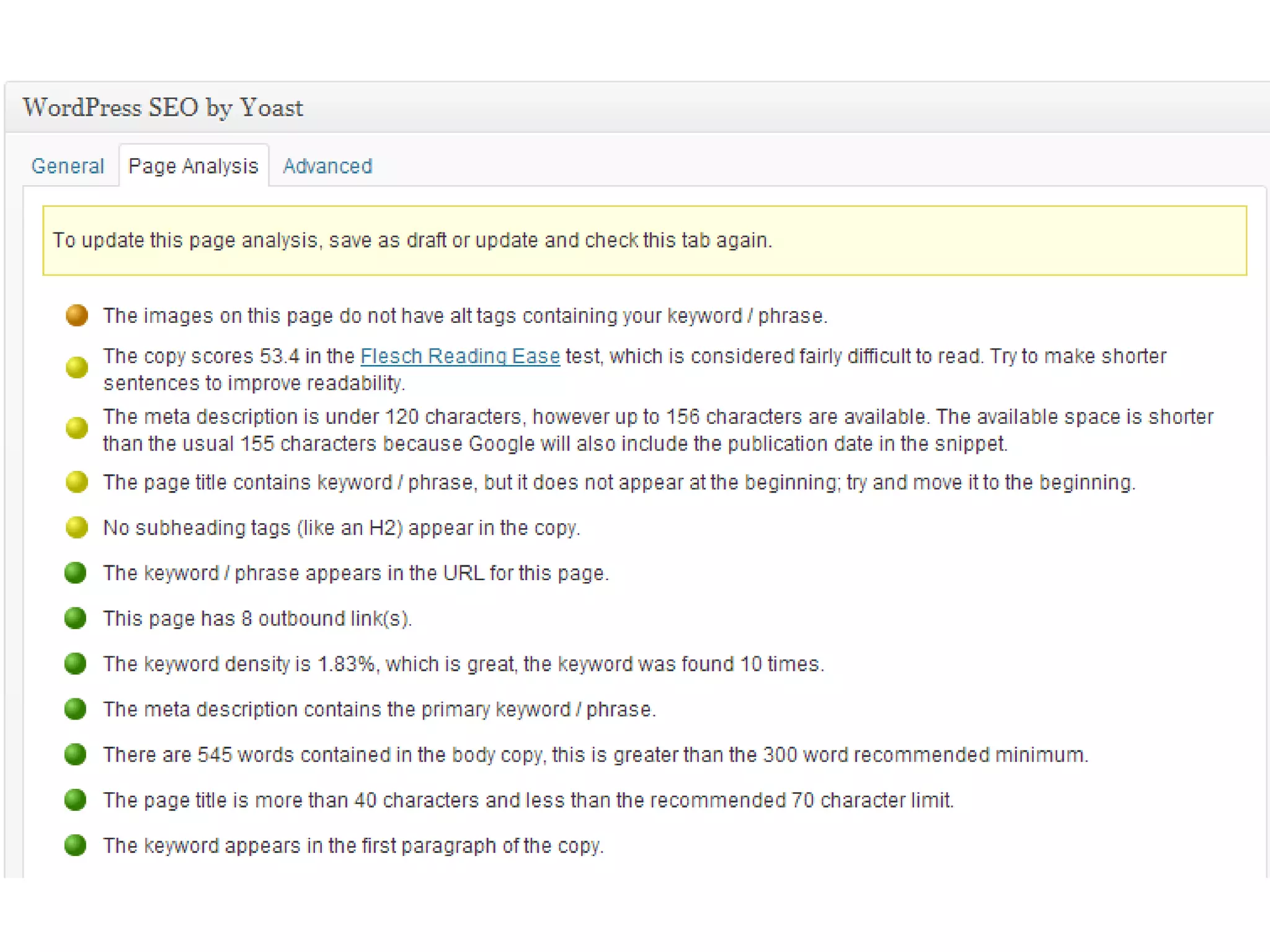Click green dot for page title length
1270x952 pixels.
75,800
